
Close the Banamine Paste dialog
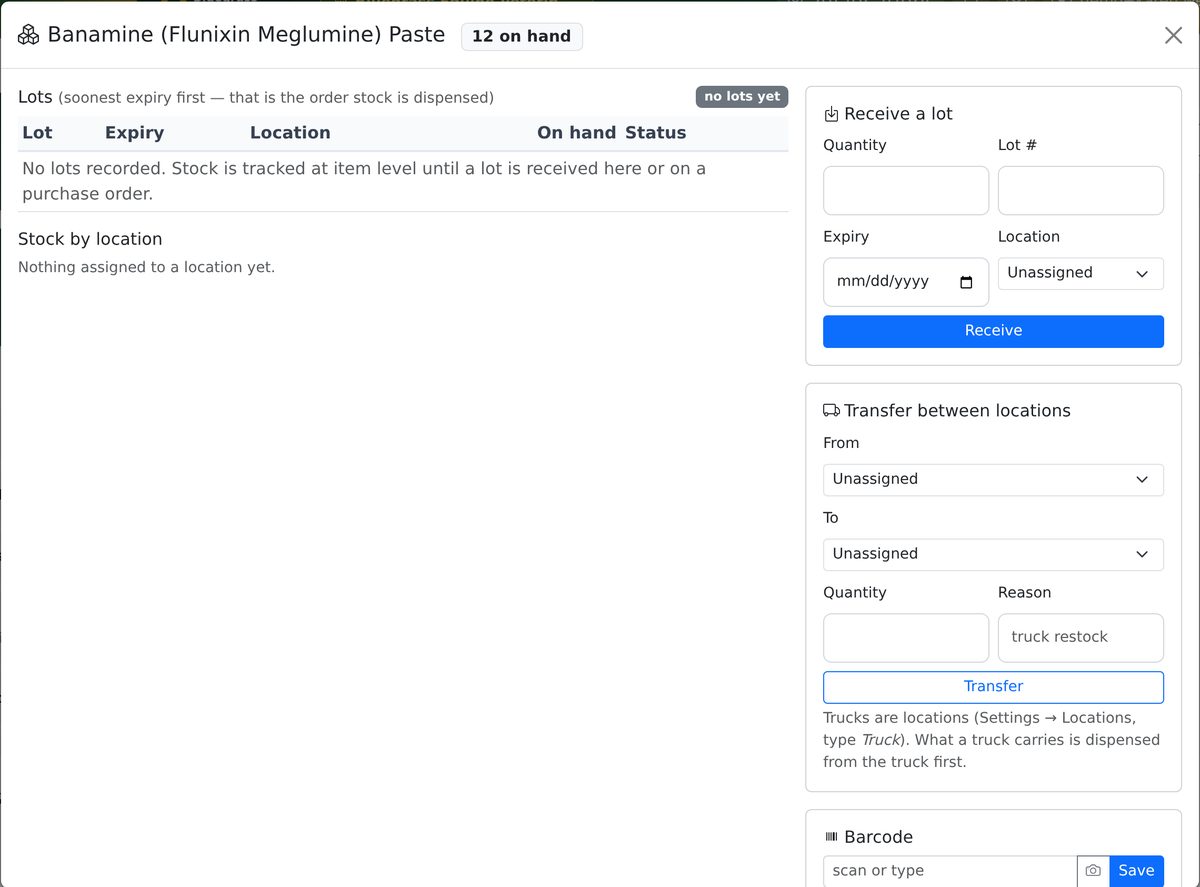[x=1173, y=35]
